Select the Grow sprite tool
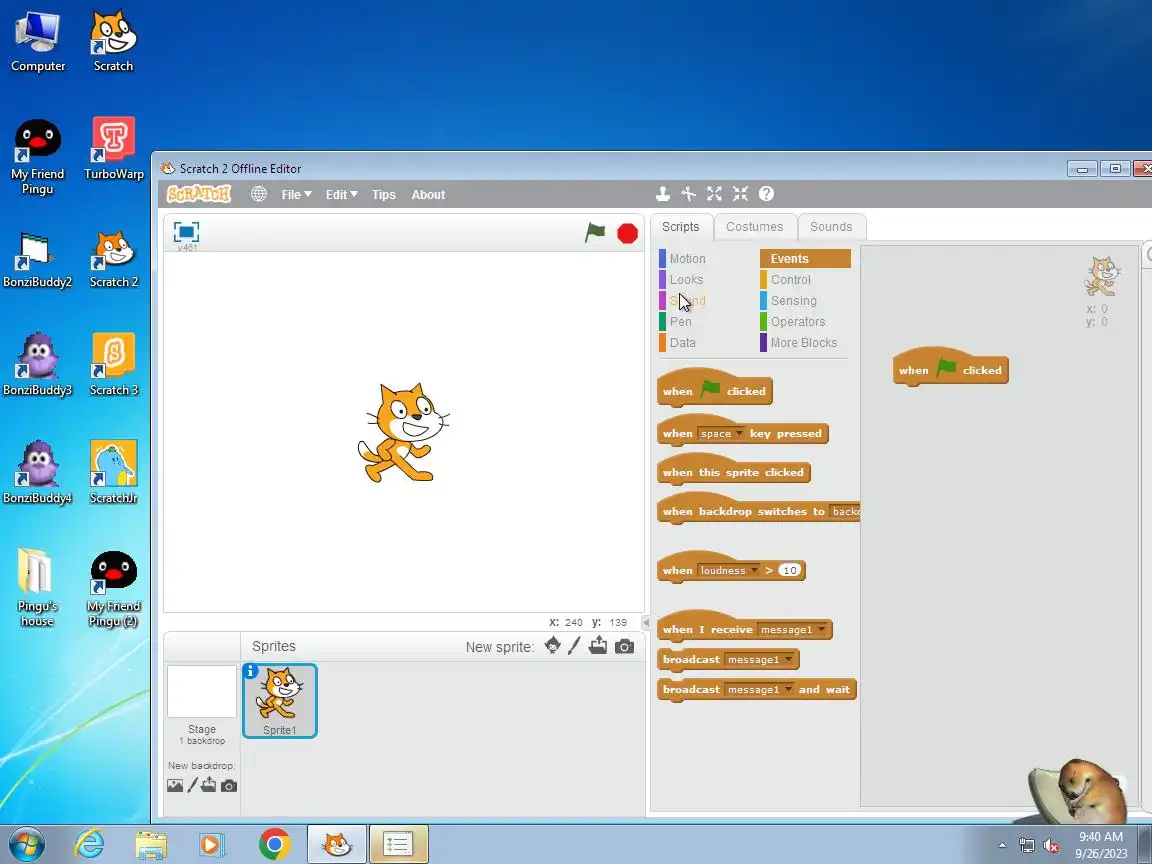Image resolution: width=1152 pixels, height=864 pixels. coord(714,194)
